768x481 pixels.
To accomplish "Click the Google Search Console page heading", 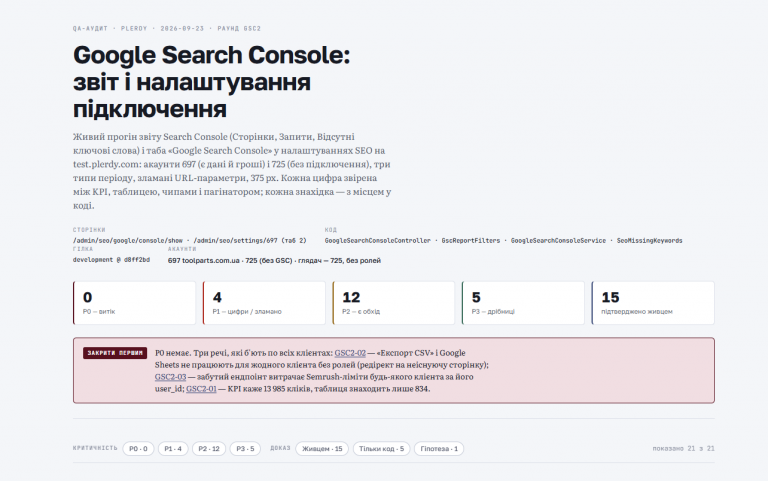I will [212, 82].
